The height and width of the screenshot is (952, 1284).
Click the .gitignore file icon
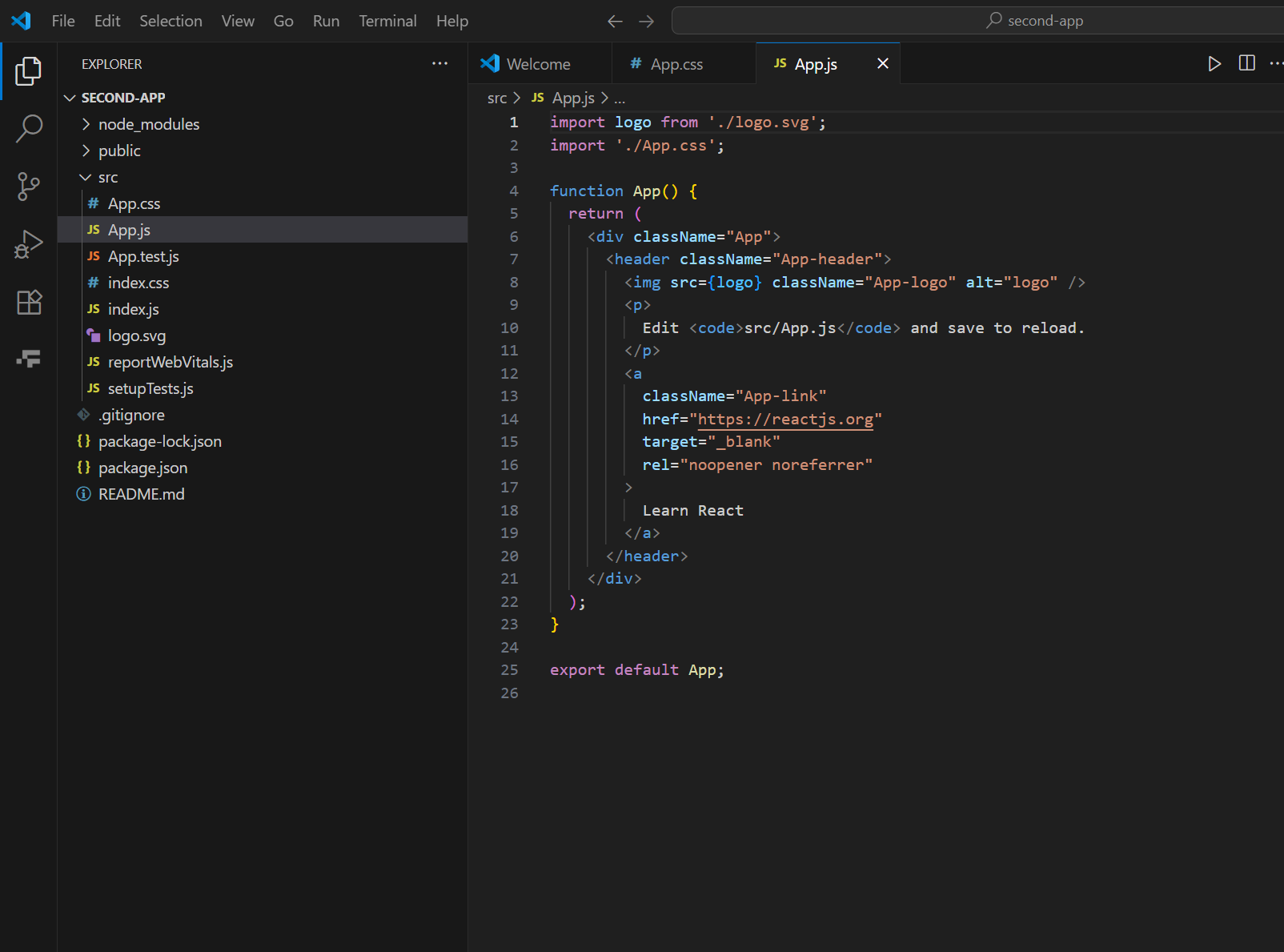tap(83, 415)
